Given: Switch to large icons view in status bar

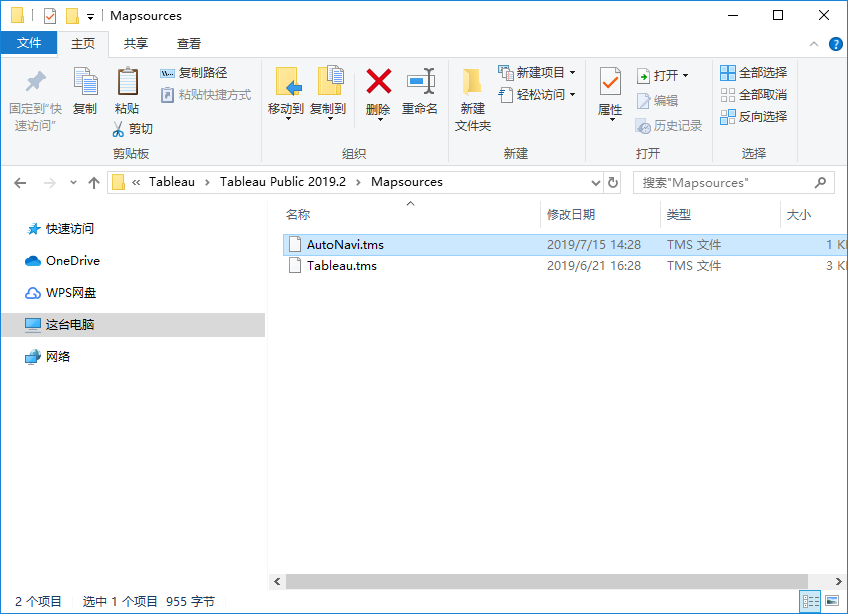Looking at the screenshot, I should (831, 601).
